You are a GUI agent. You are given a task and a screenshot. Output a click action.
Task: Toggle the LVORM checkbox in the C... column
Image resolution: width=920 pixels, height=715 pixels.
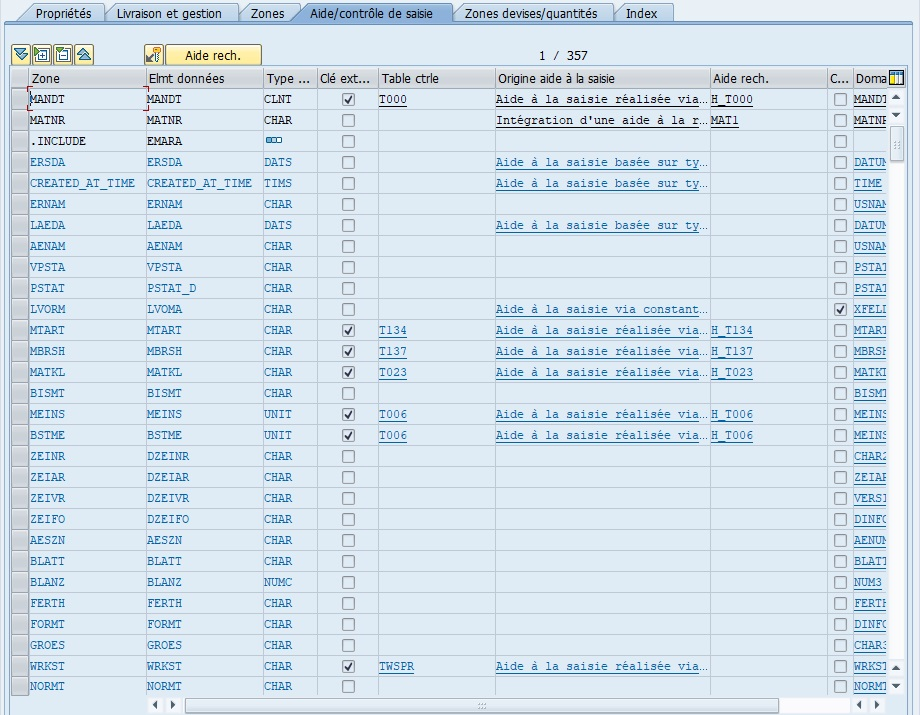tap(841, 309)
